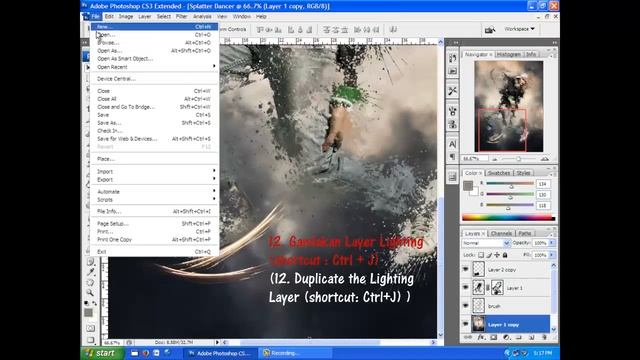Click the color spectrum ramp
This screenshot has height=360, width=640.
[508, 218]
